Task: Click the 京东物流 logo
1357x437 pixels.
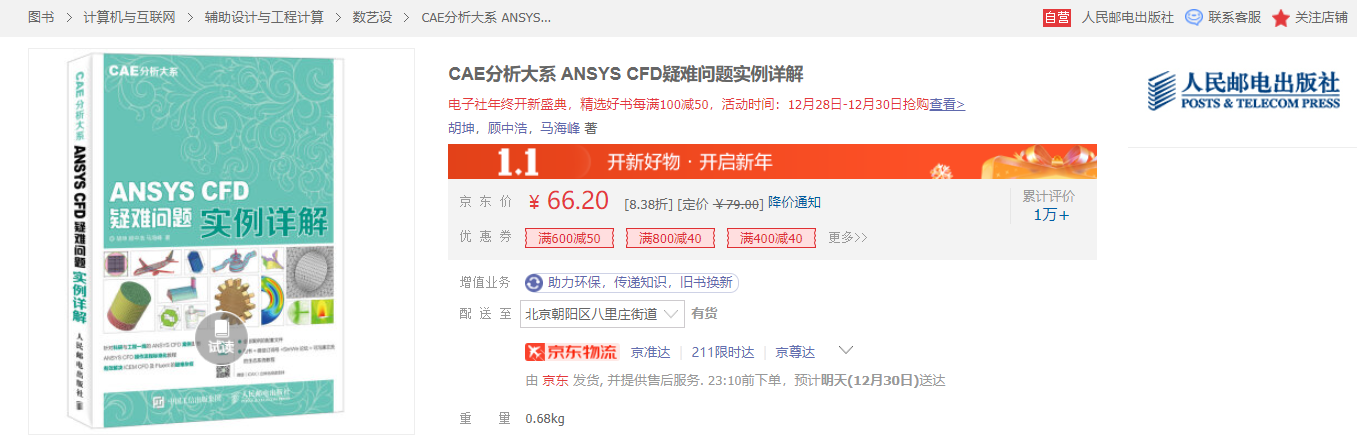Action: click(x=572, y=352)
